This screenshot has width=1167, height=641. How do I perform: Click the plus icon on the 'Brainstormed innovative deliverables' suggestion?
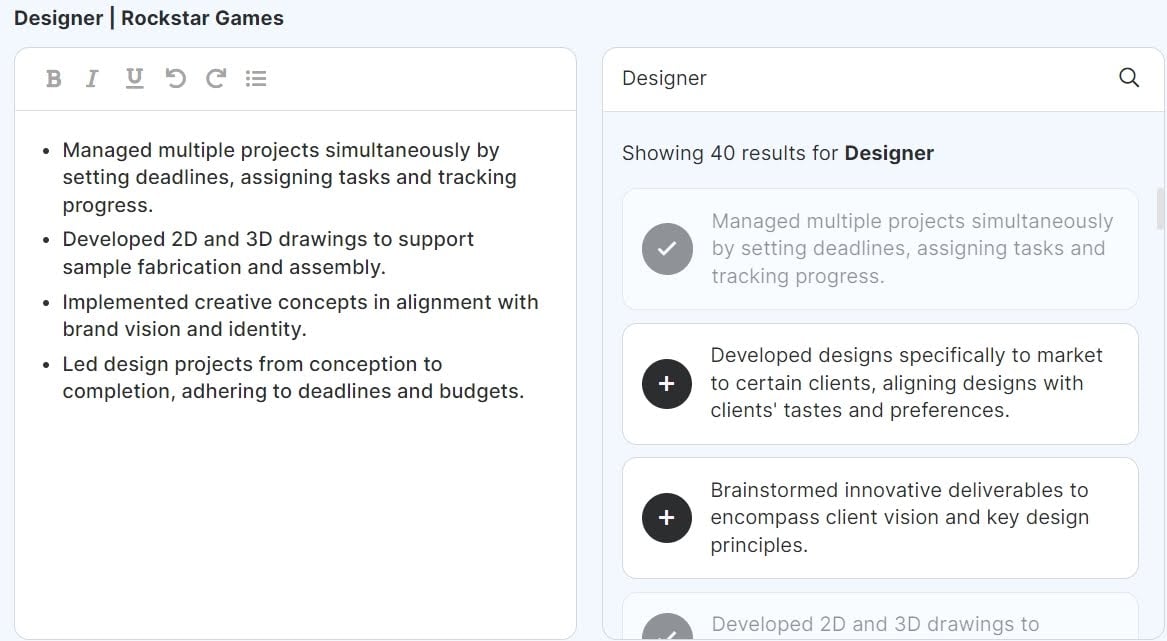point(667,518)
